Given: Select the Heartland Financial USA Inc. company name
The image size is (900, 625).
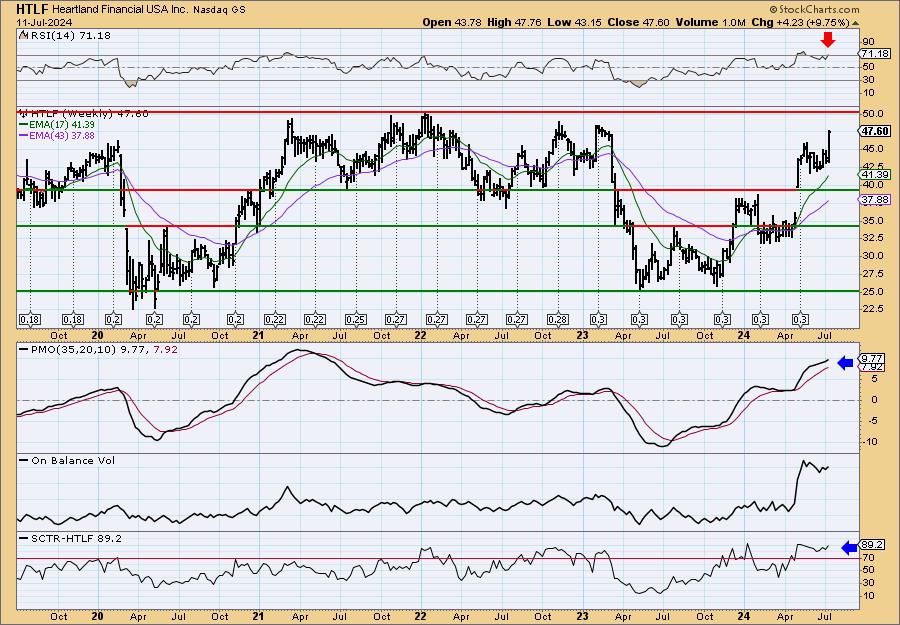Looking at the screenshot, I should coord(121,9).
